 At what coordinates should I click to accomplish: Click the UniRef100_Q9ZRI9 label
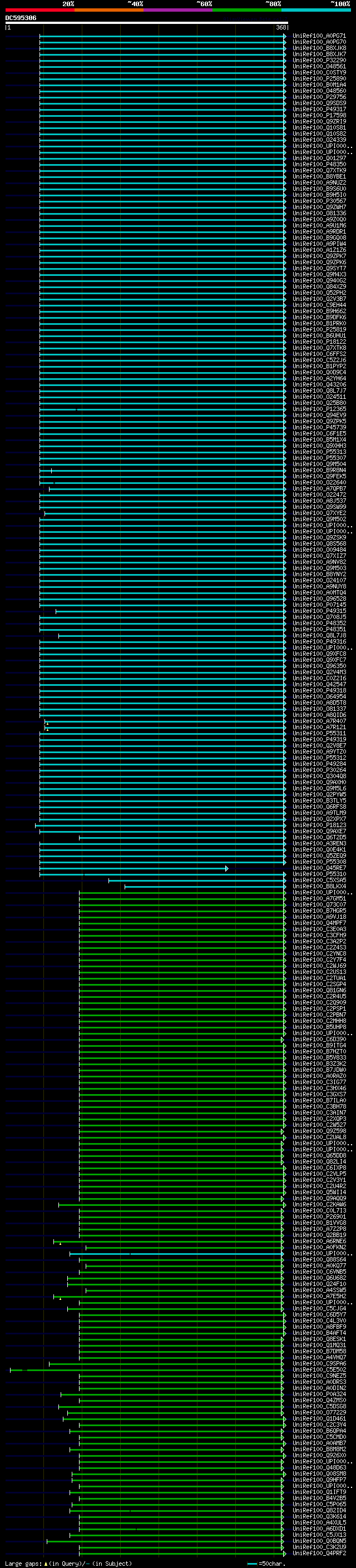point(319,121)
